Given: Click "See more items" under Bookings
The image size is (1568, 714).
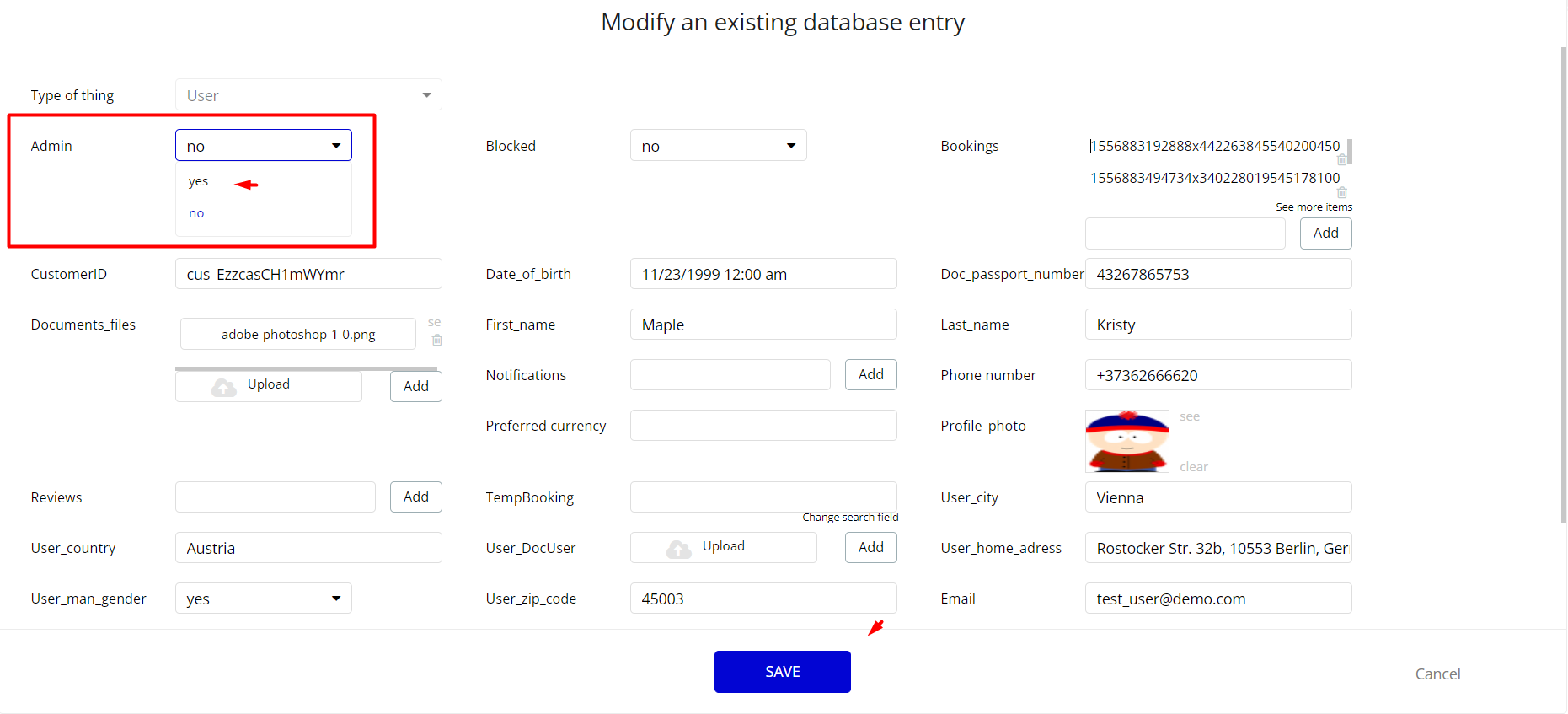Looking at the screenshot, I should pyautogui.click(x=1314, y=207).
